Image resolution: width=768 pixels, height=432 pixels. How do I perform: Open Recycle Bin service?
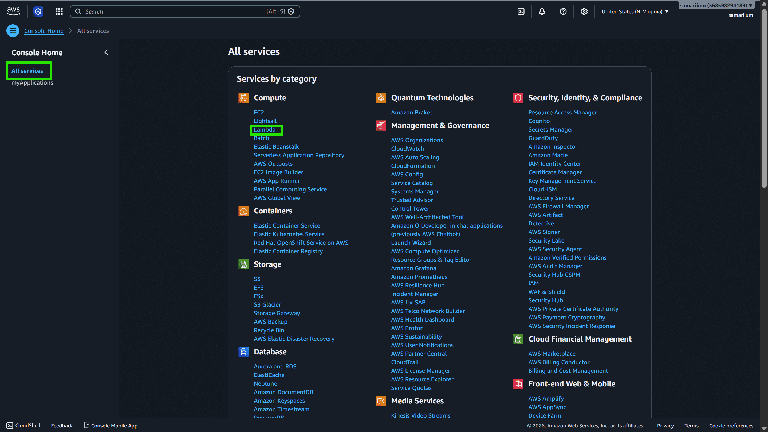(x=269, y=330)
